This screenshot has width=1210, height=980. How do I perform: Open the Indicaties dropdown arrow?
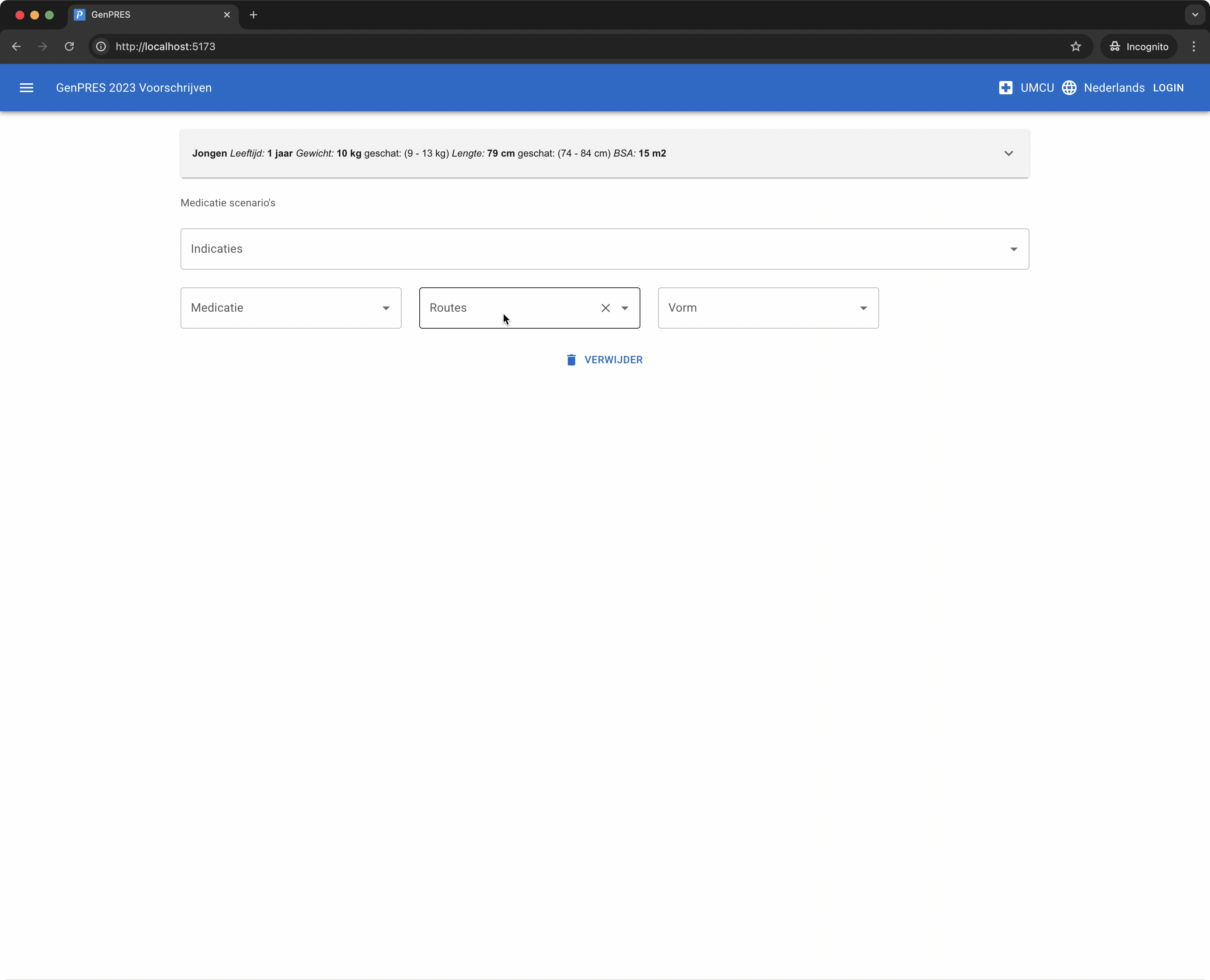pos(1014,249)
